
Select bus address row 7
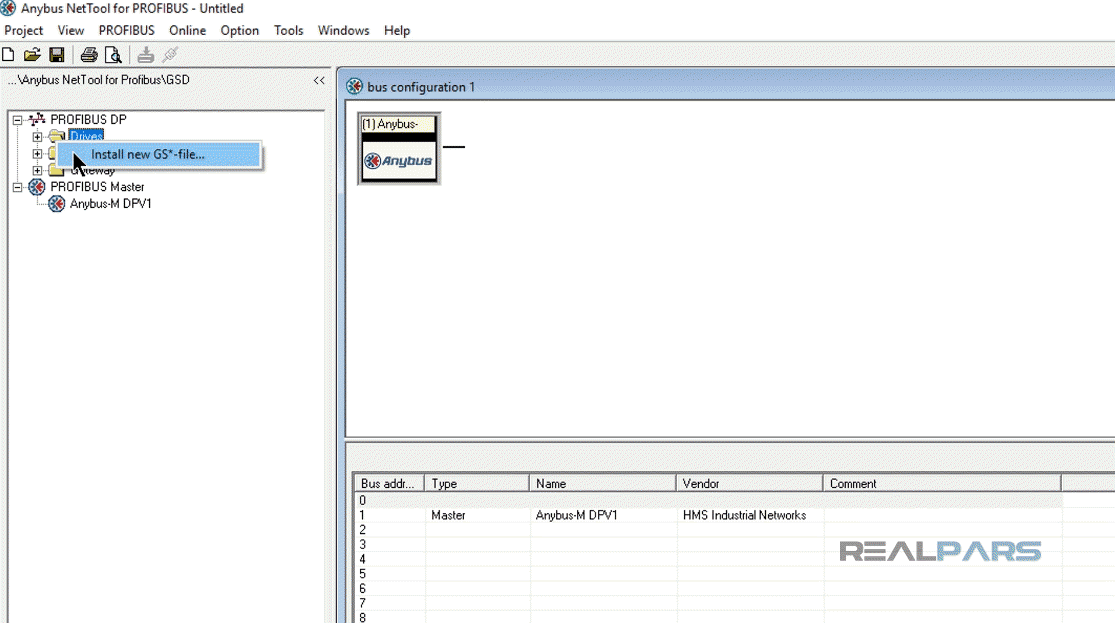tap(708, 603)
